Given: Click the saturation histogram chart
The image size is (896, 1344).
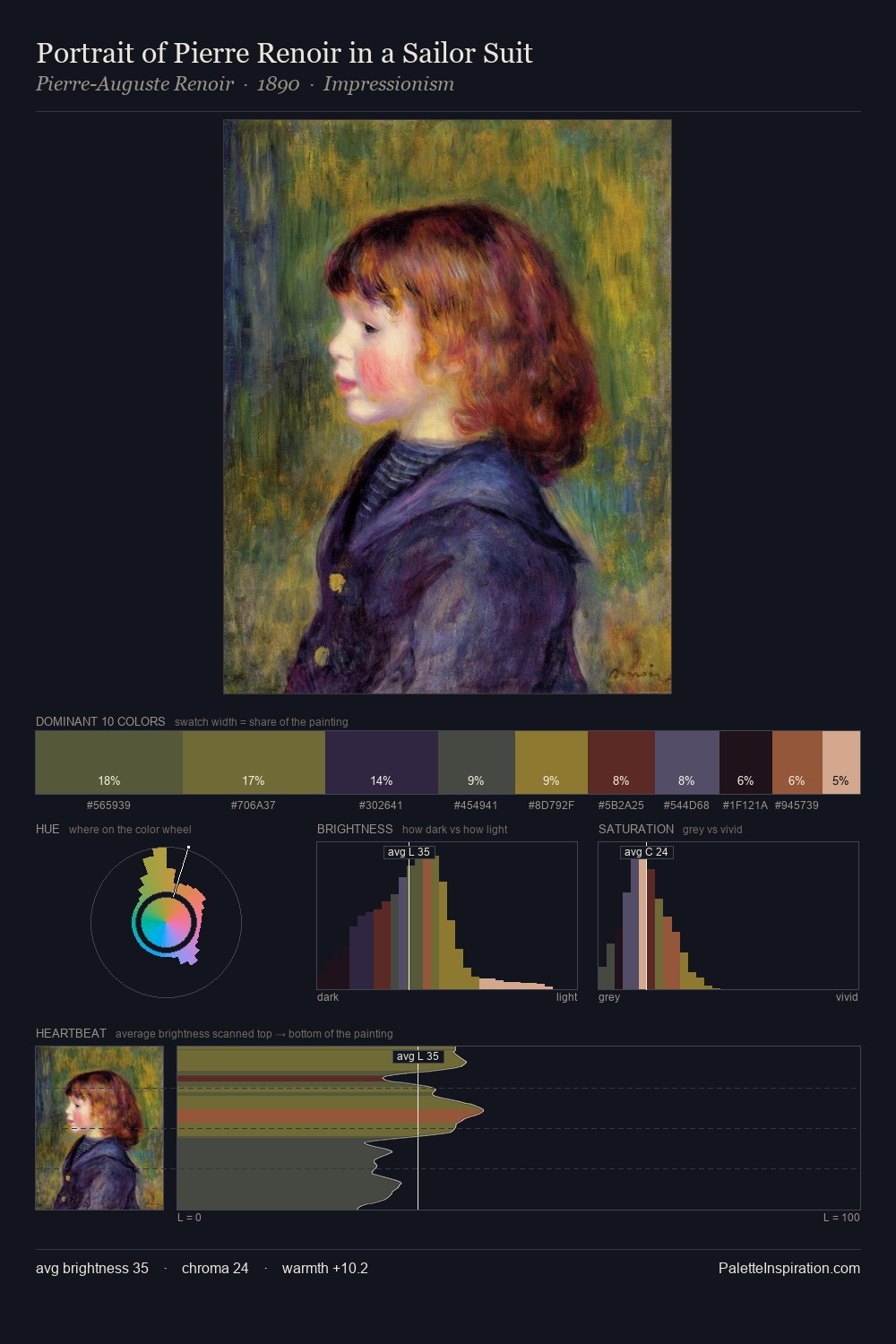Looking at the screenshot, I should [728, 916].
